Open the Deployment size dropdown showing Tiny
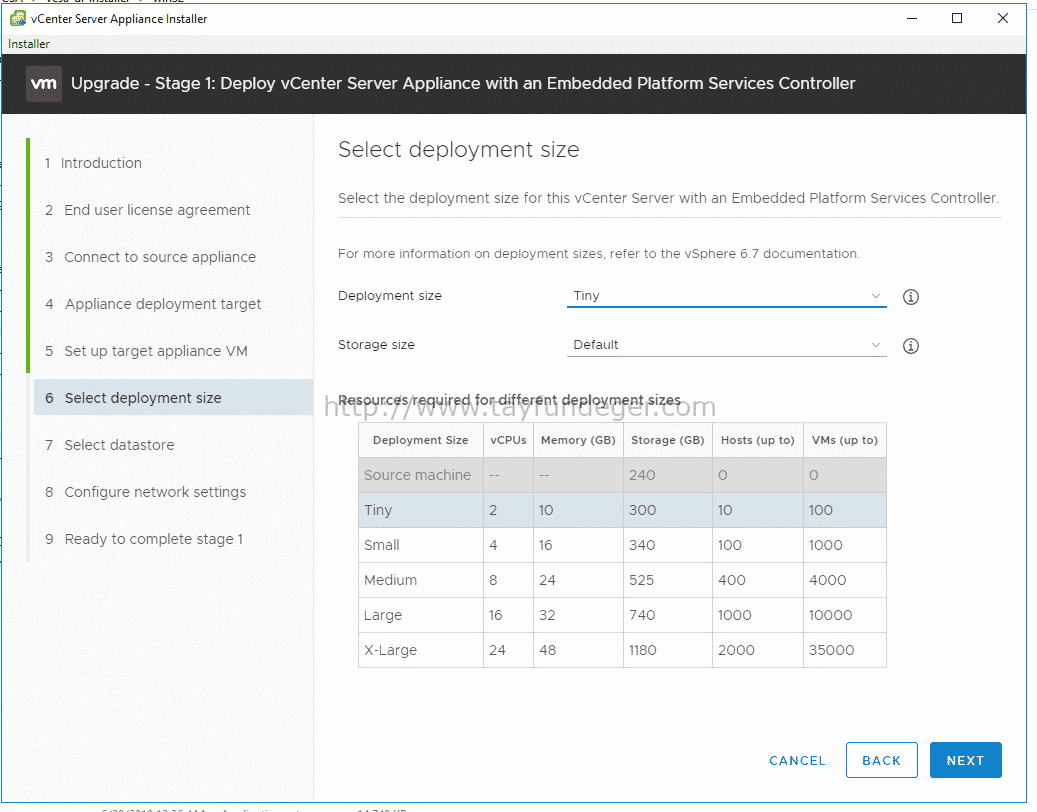The image size is (1037, 812). 726,296
